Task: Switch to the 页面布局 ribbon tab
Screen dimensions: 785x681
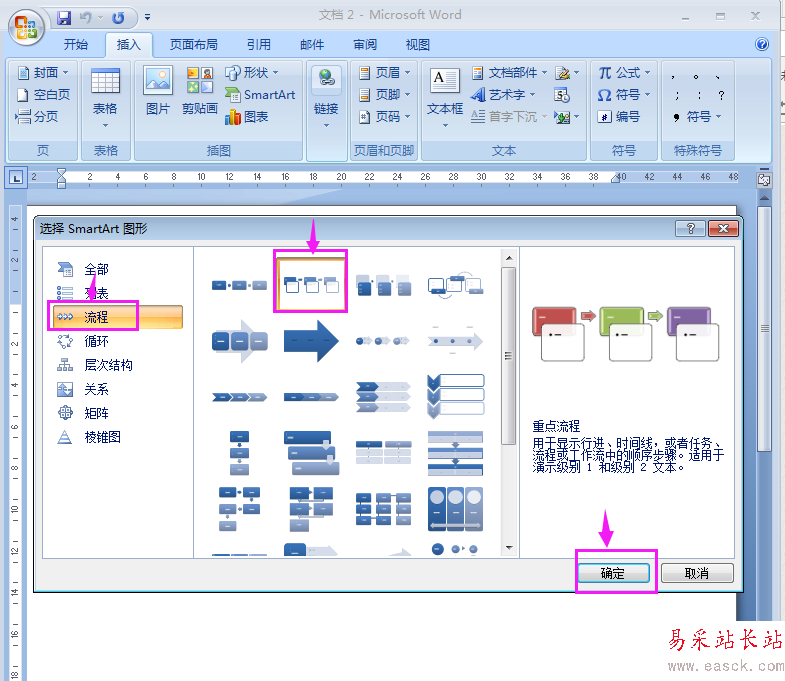Action: coord(194,45)
